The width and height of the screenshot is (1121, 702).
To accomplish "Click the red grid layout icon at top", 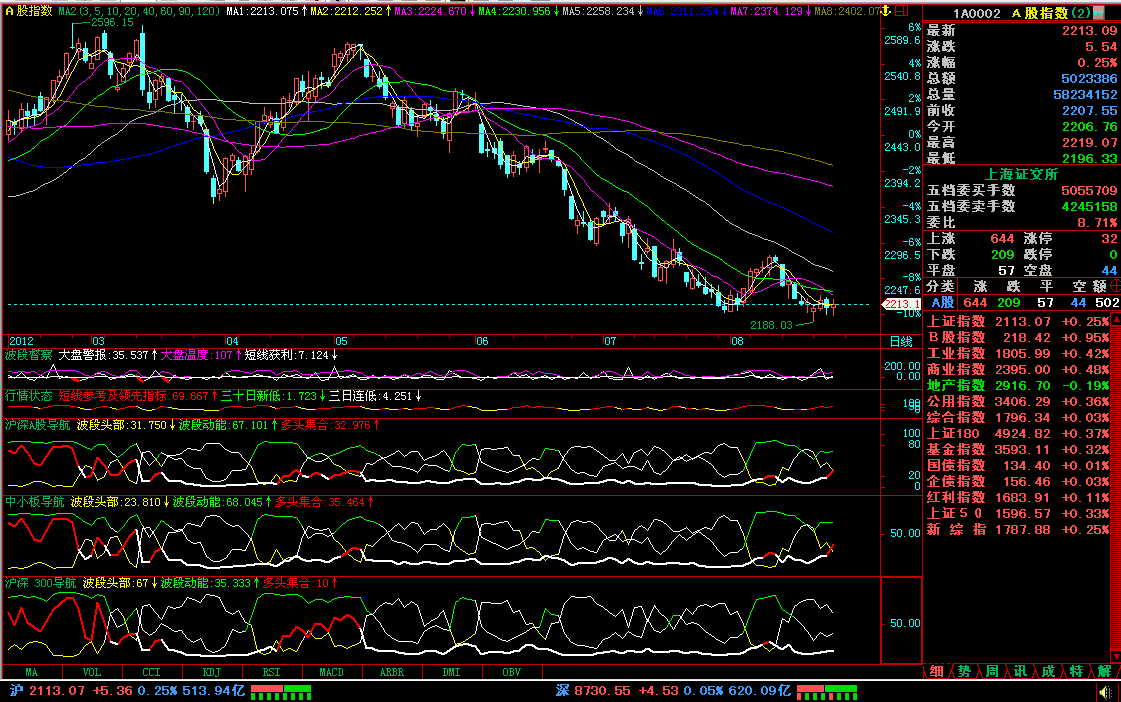I will click(904, 12).
